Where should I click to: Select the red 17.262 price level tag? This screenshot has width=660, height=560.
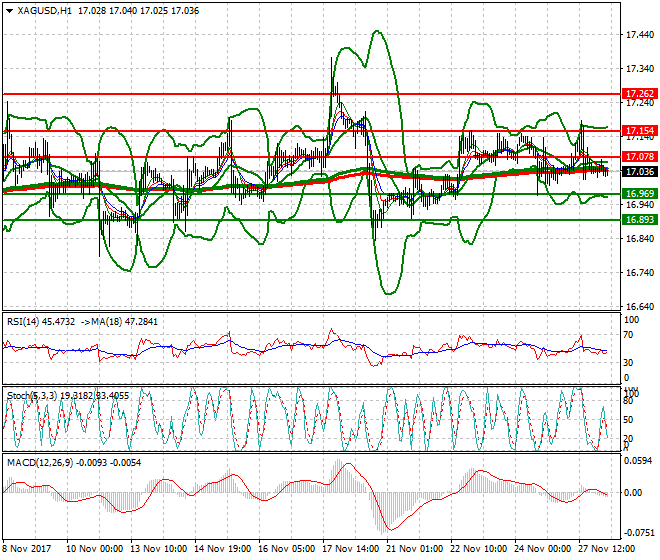click(639, 93)
